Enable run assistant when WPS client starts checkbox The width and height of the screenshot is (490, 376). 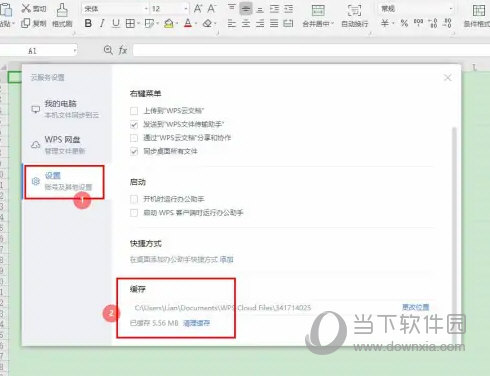134,213
